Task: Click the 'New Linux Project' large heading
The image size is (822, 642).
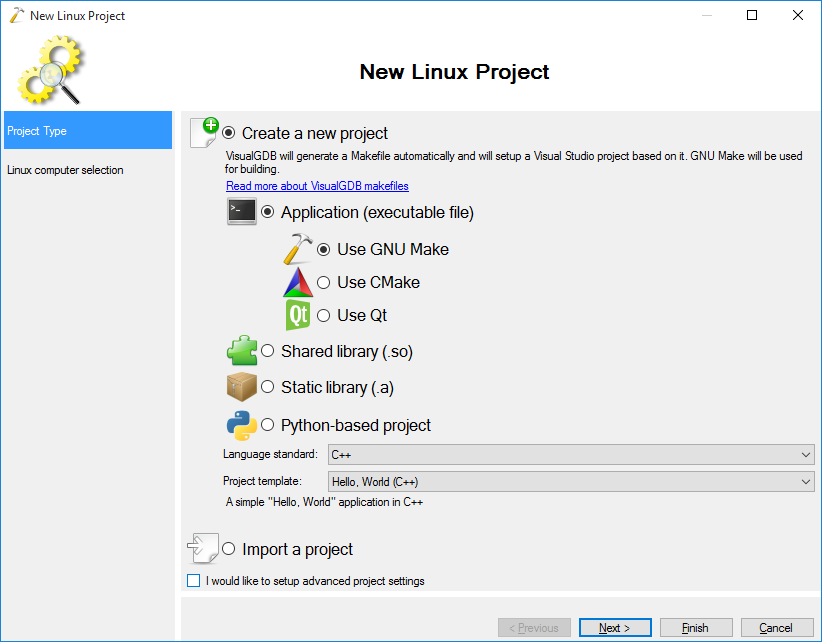Action: pos(454,72)
